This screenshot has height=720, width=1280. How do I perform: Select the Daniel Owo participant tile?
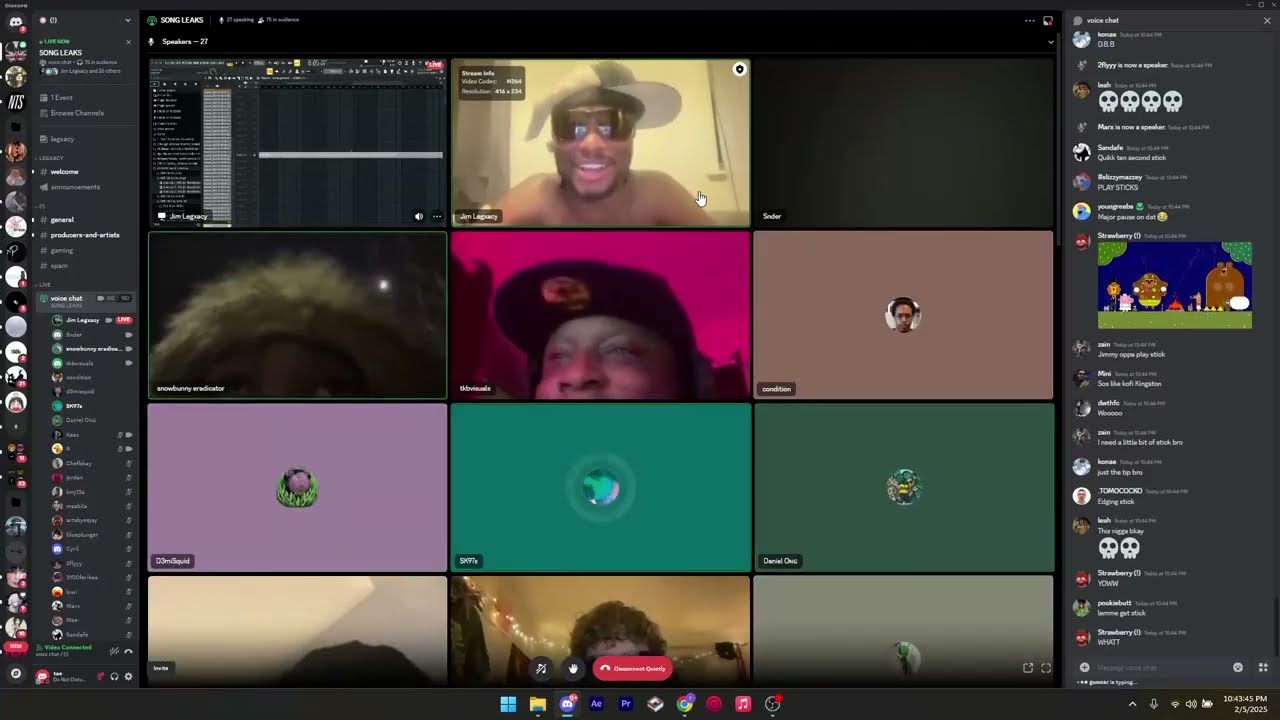[903, 488]
